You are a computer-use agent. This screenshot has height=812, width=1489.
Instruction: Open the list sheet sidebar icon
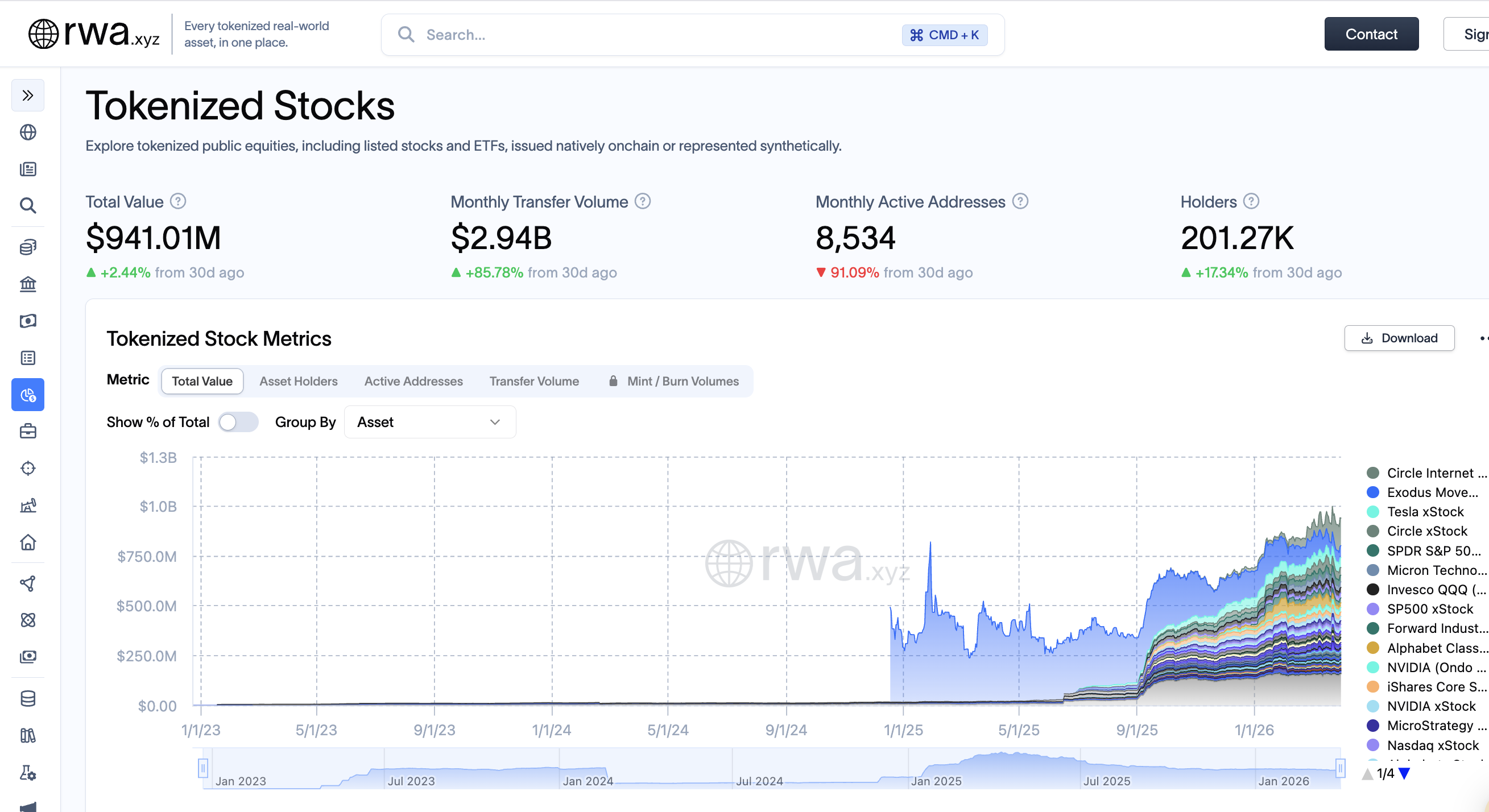pyautogui.click(x=28, y=358)
